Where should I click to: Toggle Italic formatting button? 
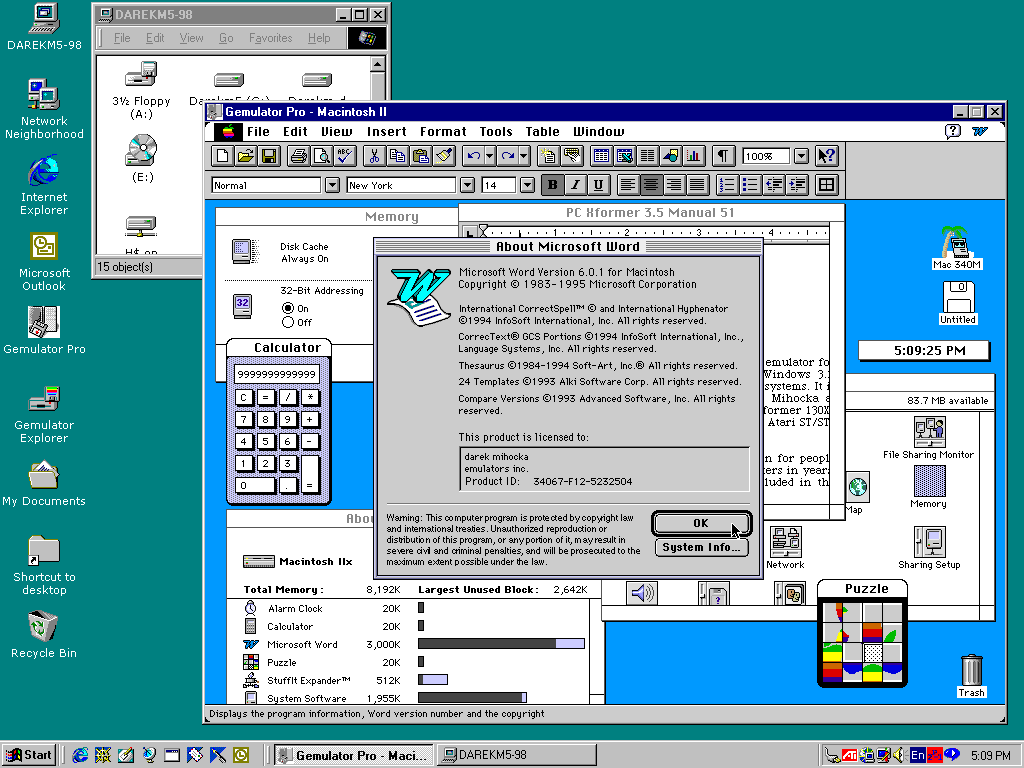(x=575, y=185)
